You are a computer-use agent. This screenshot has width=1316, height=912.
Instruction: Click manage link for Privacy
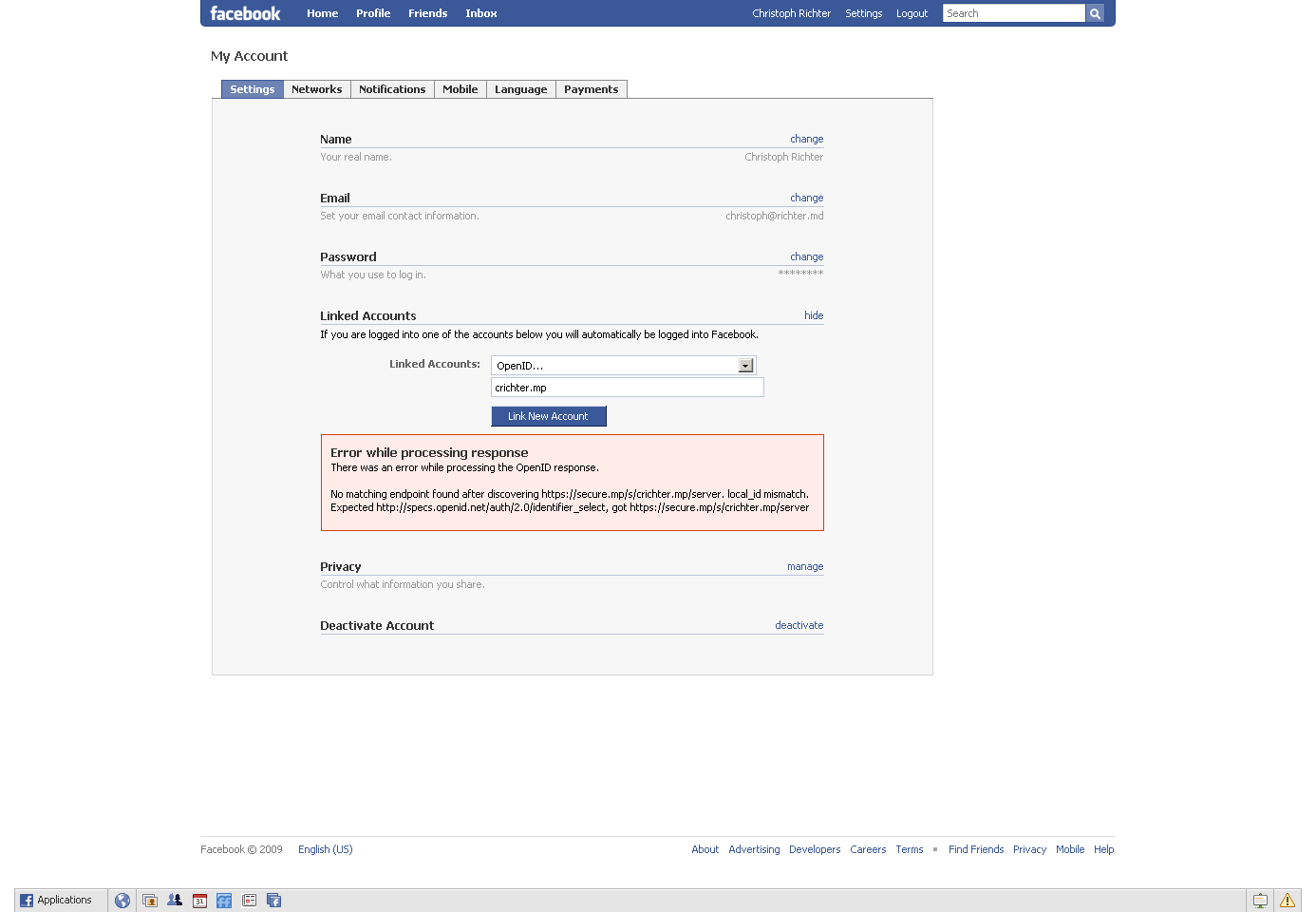click(x=805, y=566)
